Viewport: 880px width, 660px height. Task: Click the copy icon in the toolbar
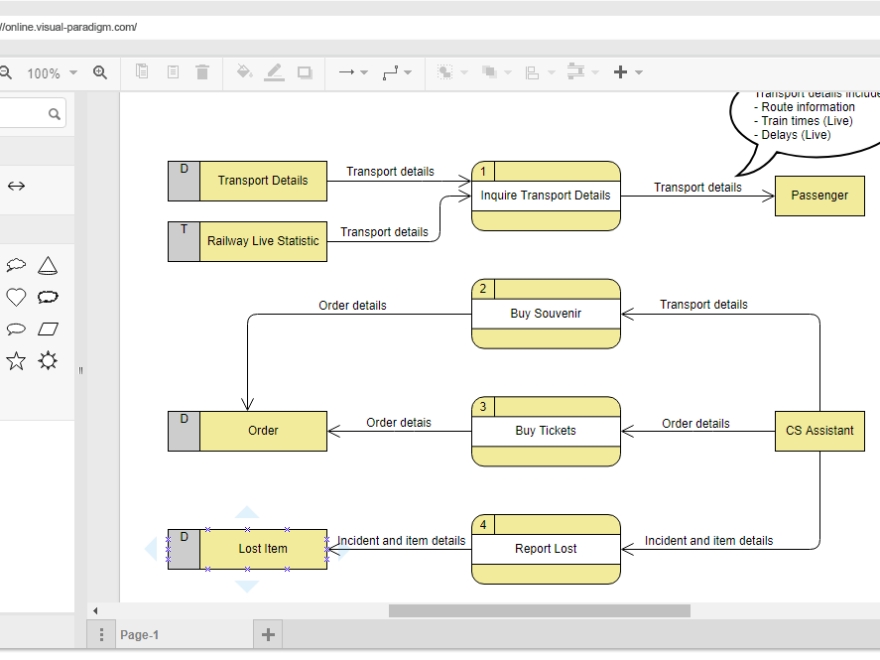pyautogui.click(x=141, y=72)
